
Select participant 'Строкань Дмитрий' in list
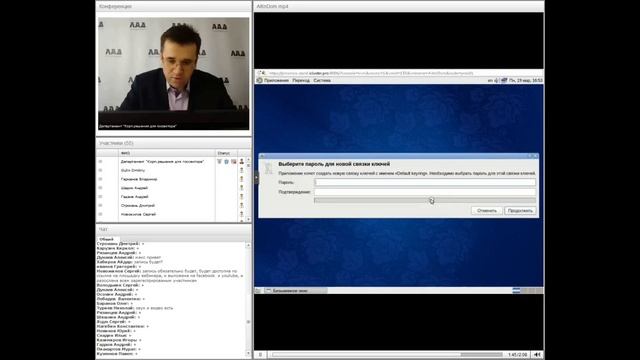pos(138,206)
